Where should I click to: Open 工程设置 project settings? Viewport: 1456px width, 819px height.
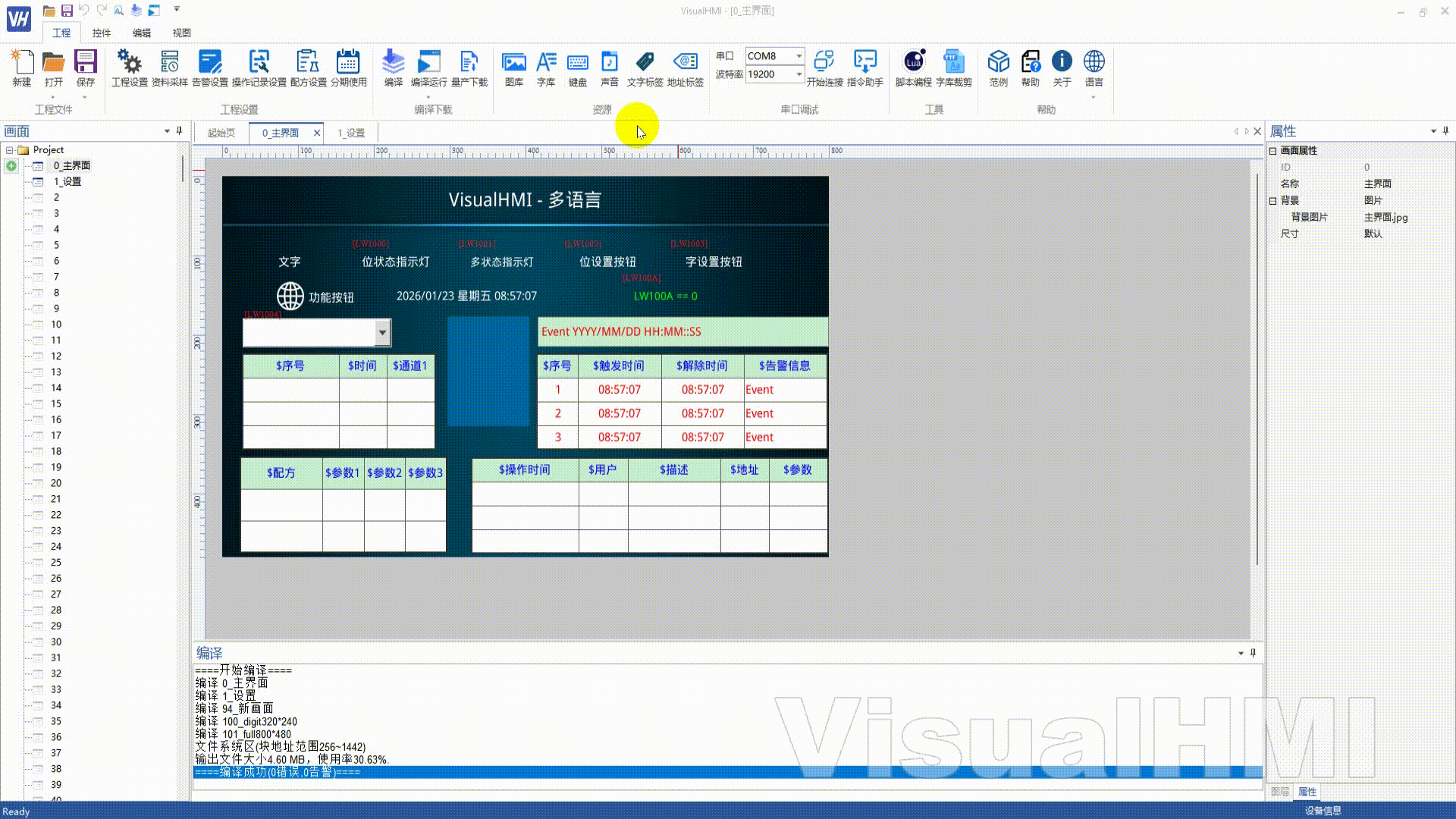click(x=130, y=67)
